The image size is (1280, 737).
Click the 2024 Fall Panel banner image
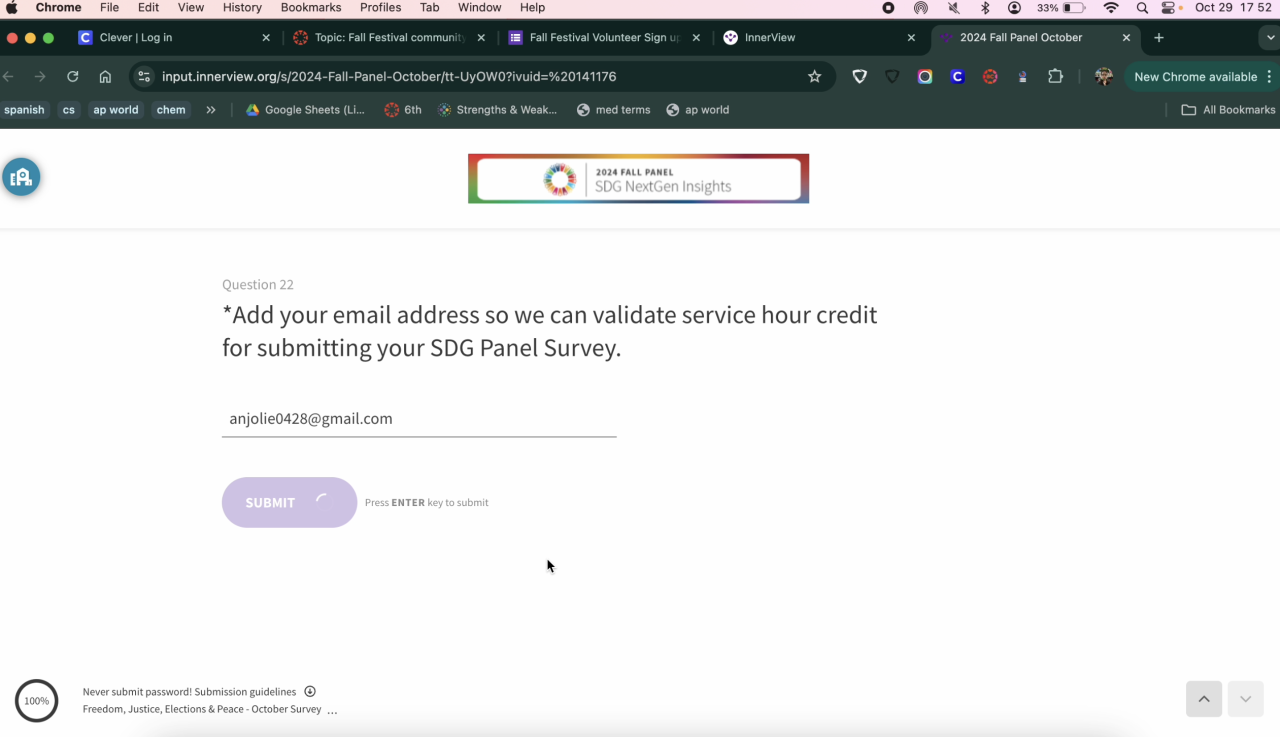coord(638,179)
